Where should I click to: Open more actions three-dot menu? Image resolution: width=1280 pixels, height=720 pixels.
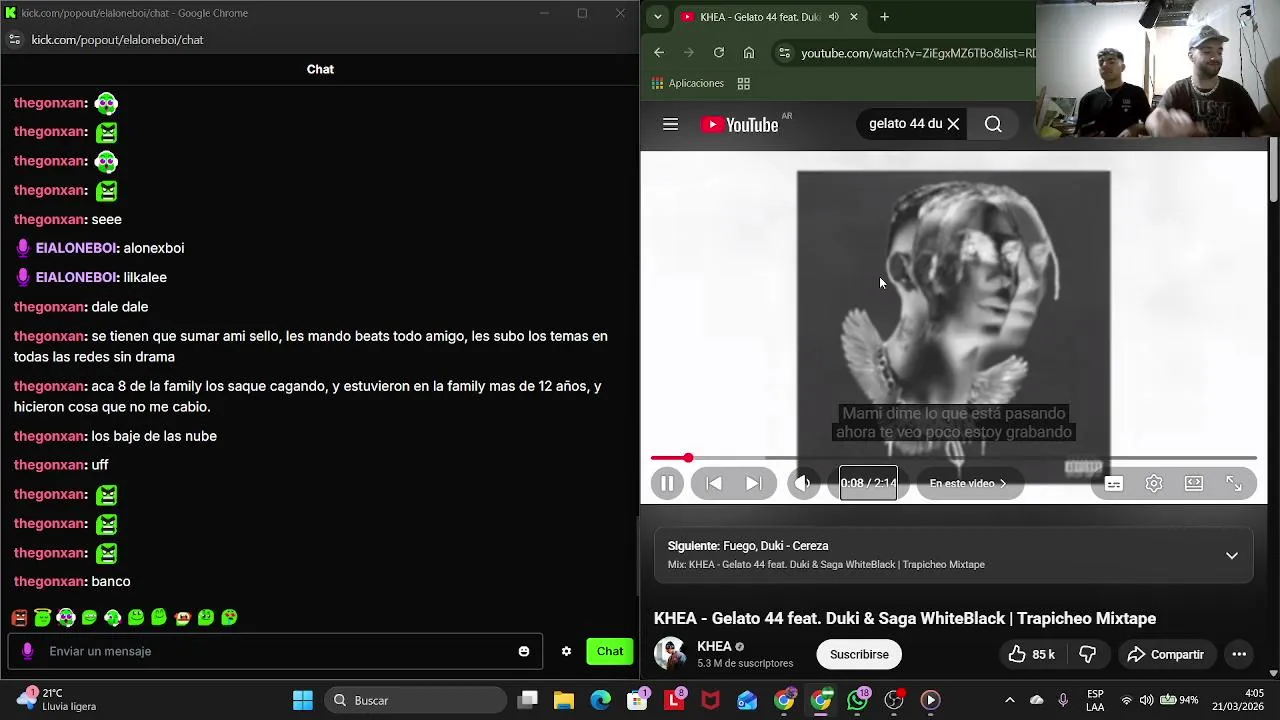1239,654
